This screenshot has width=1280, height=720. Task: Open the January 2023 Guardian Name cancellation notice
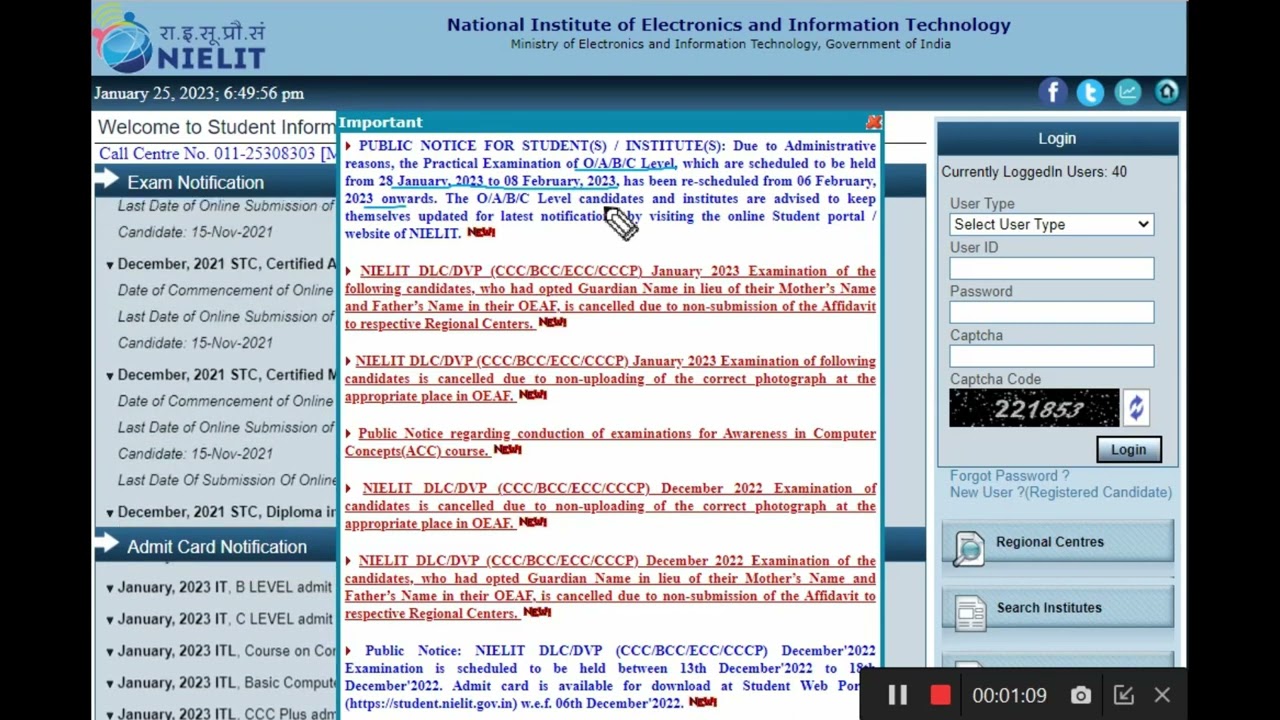click(610, 297)
